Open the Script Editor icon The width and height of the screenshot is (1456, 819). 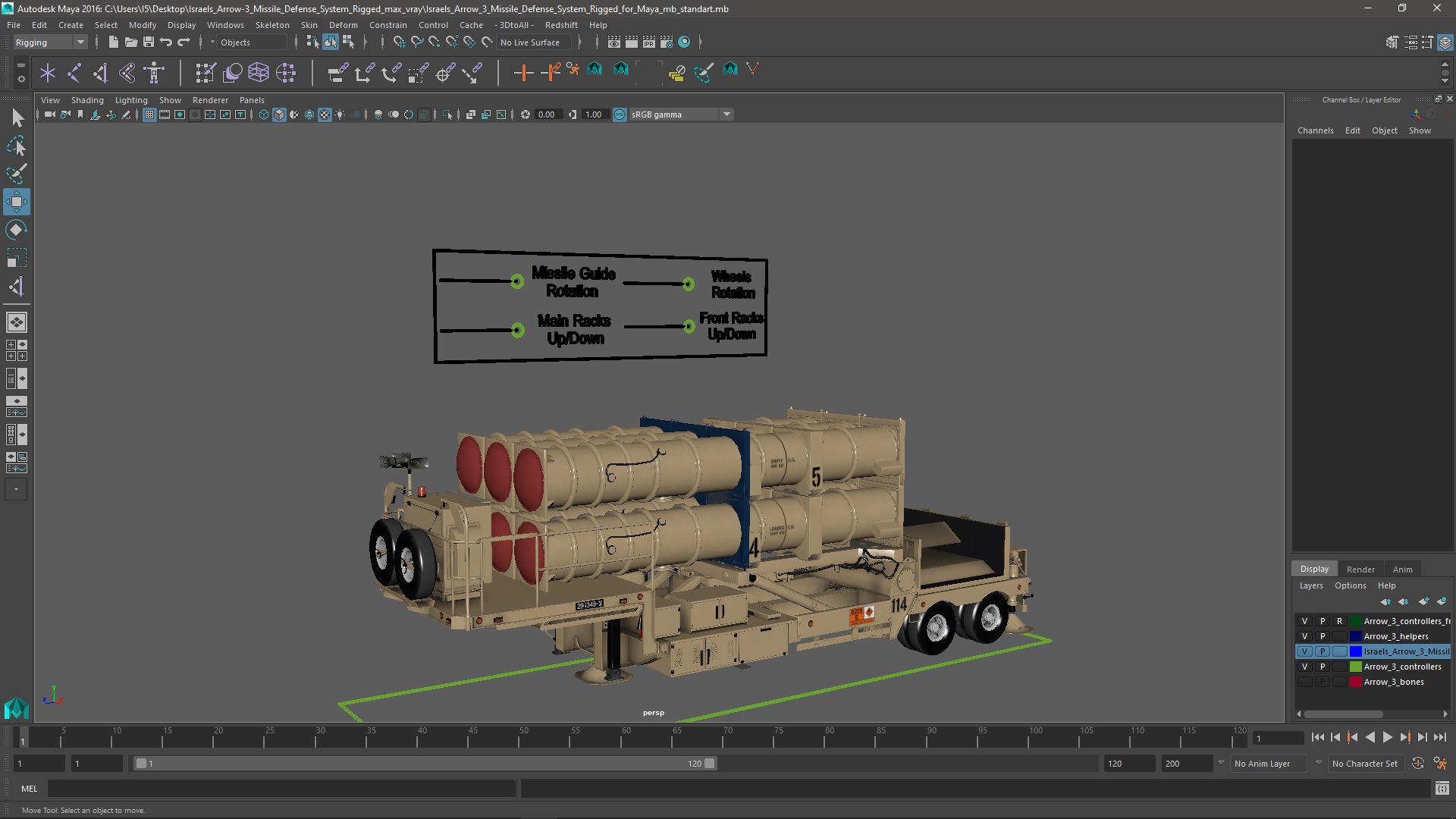pos(1442,789)
